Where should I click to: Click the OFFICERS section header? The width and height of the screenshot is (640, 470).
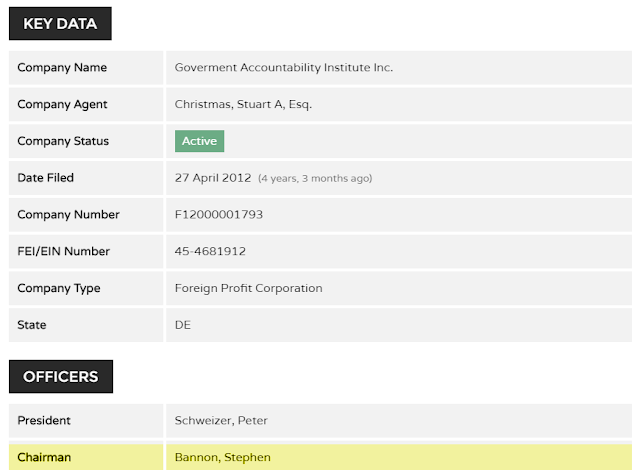point(61,376)
